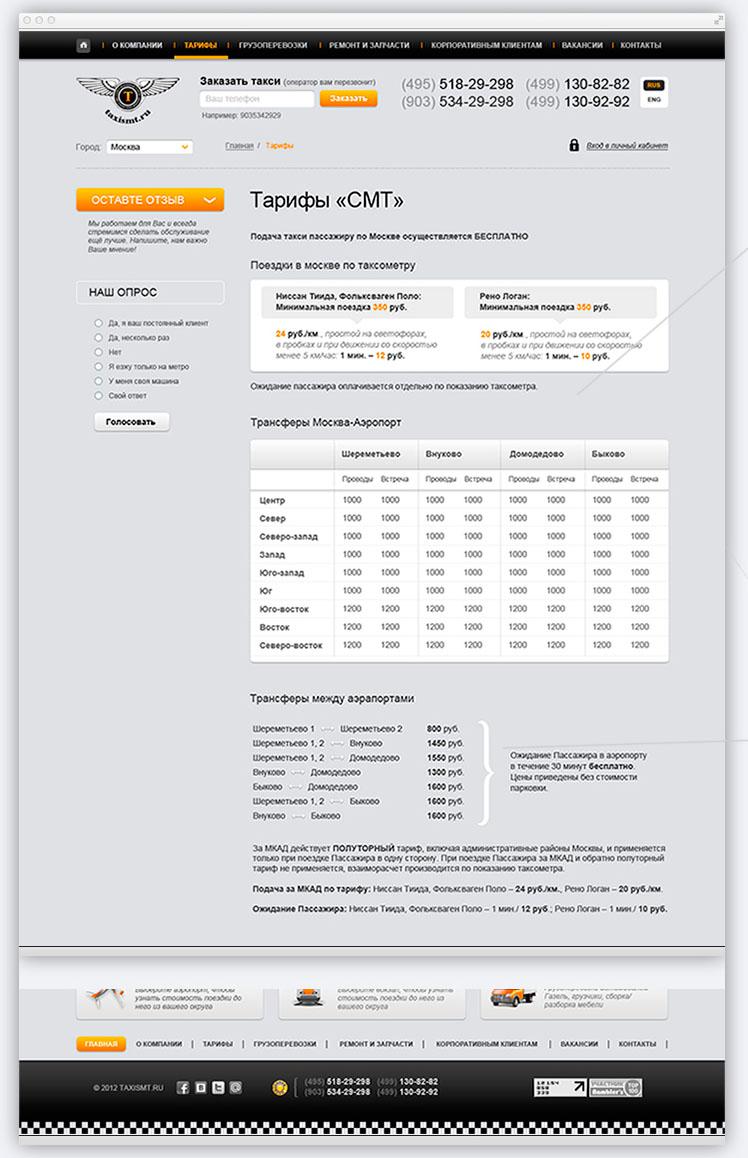Click the 'Шереметьево' table column header
The width and height of the screenshot is (748, 1158).
371,454
